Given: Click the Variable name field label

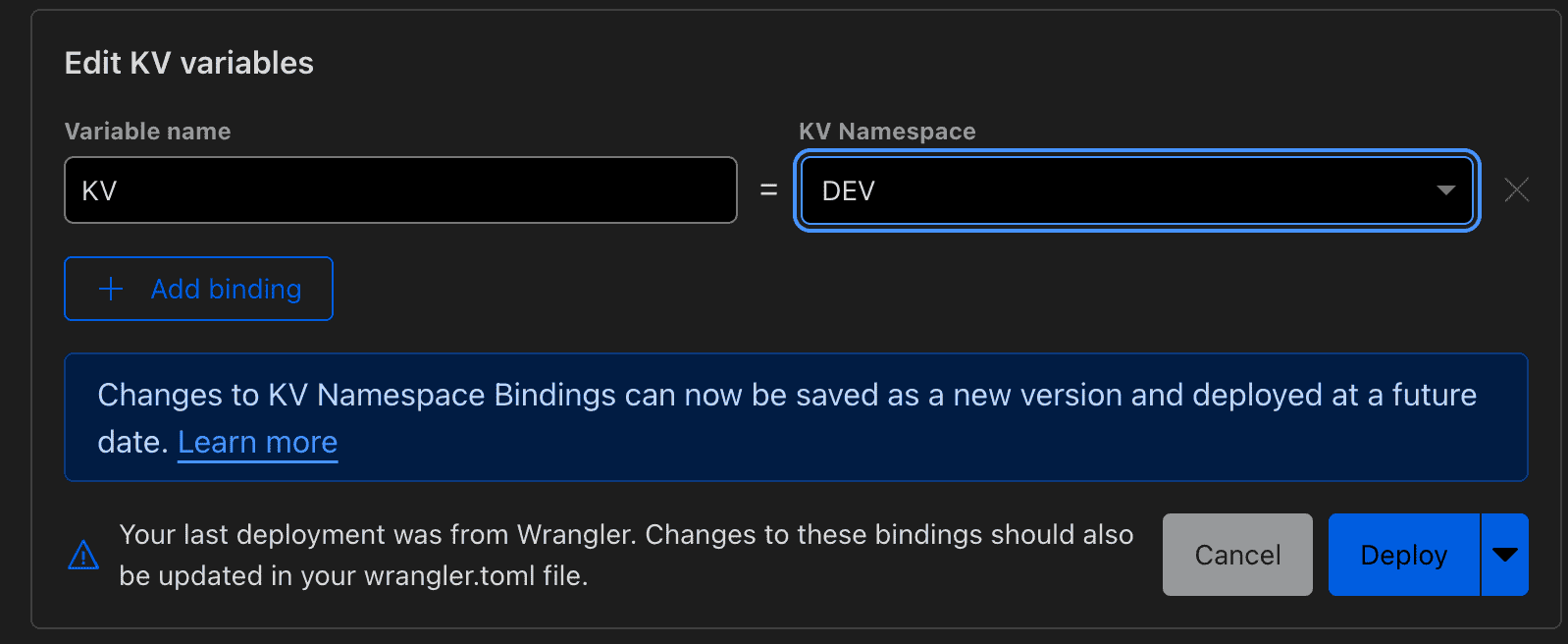Looking at the screenshot, I should [x=147, y=131].
